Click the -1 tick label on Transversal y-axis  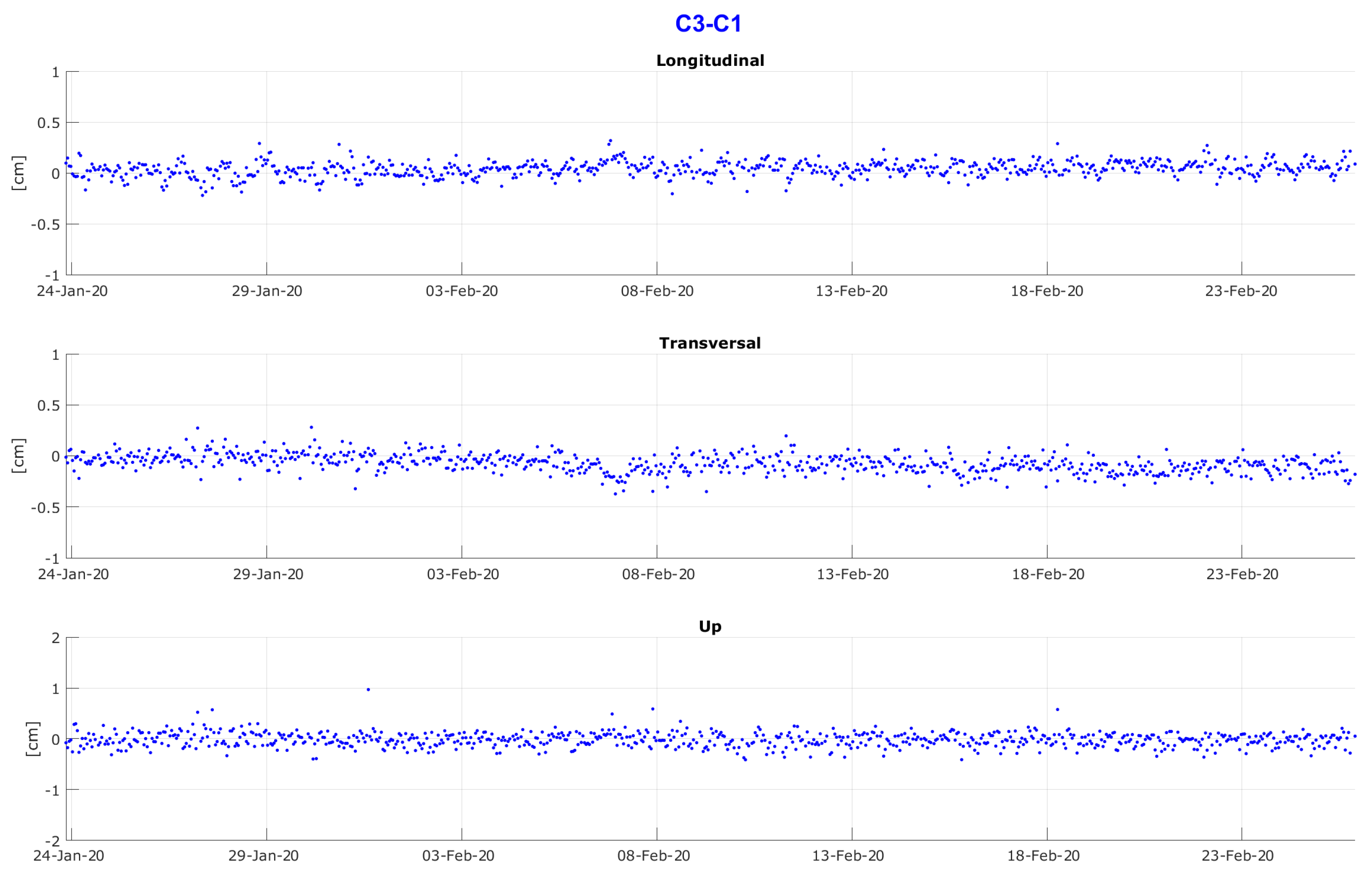[52, 558]
